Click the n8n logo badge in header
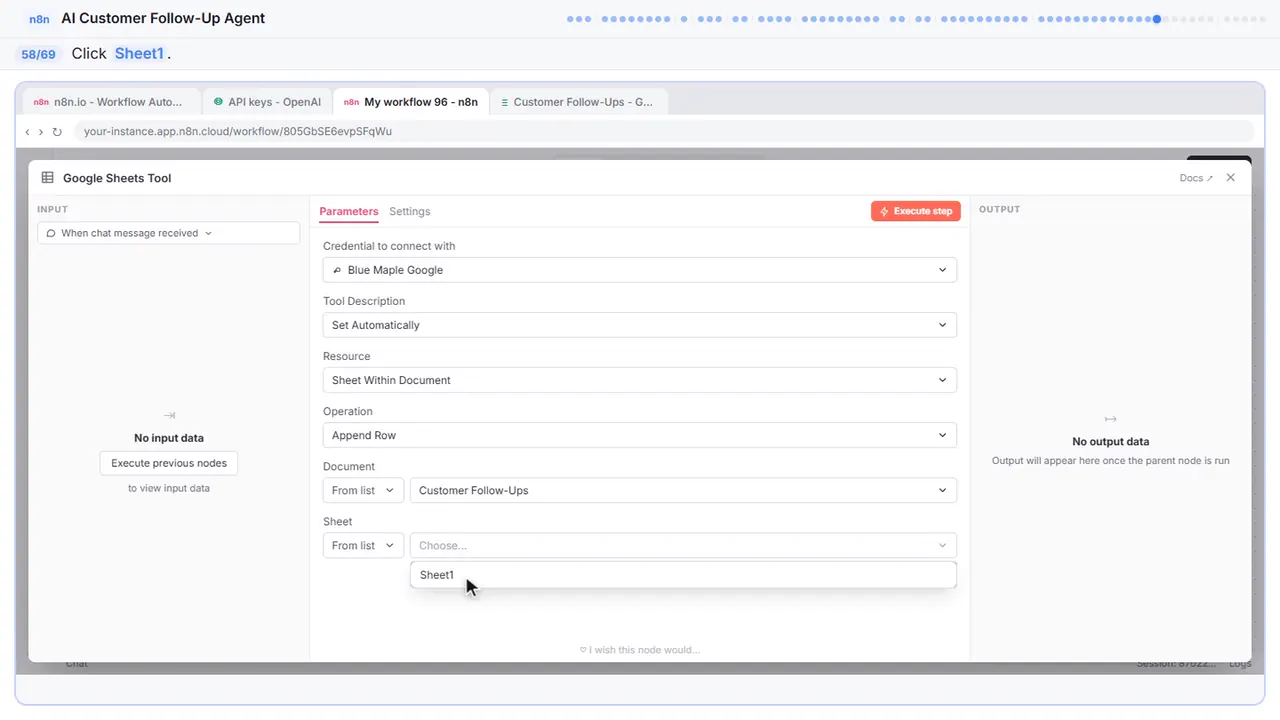The image size is (1280, 720). (40, 18)
